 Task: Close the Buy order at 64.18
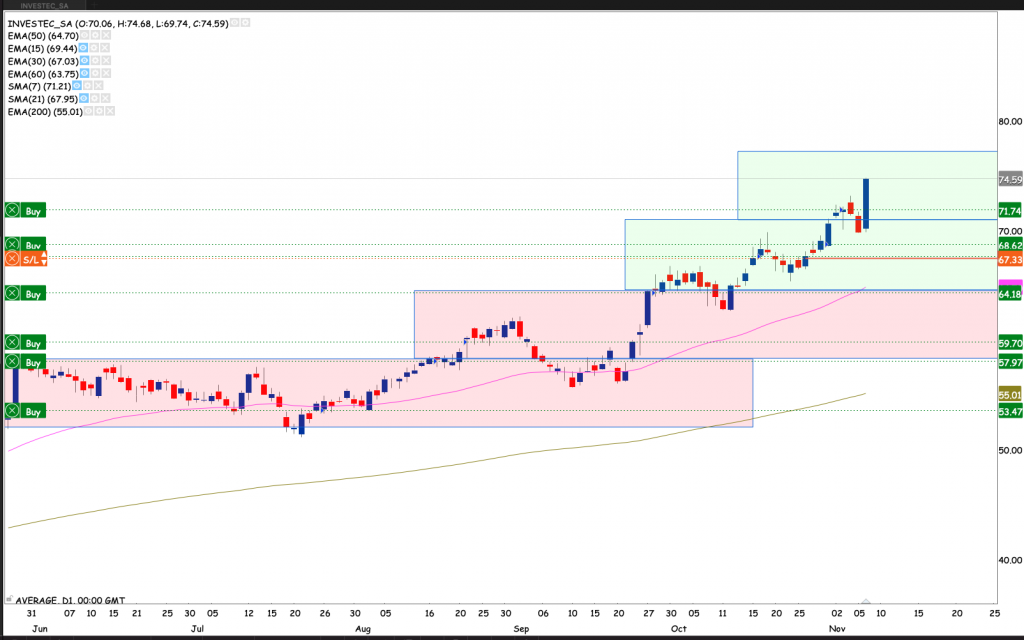(x=12, y=294)
